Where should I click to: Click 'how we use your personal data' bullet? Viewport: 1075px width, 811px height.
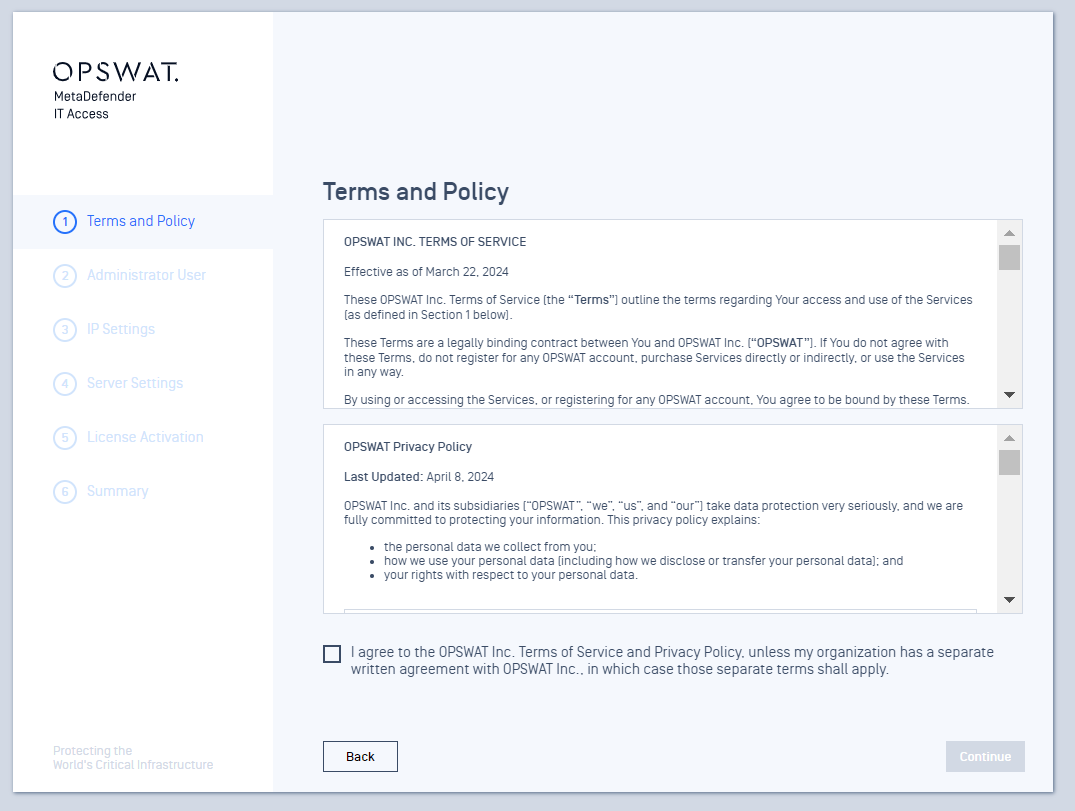coord(643,561)
